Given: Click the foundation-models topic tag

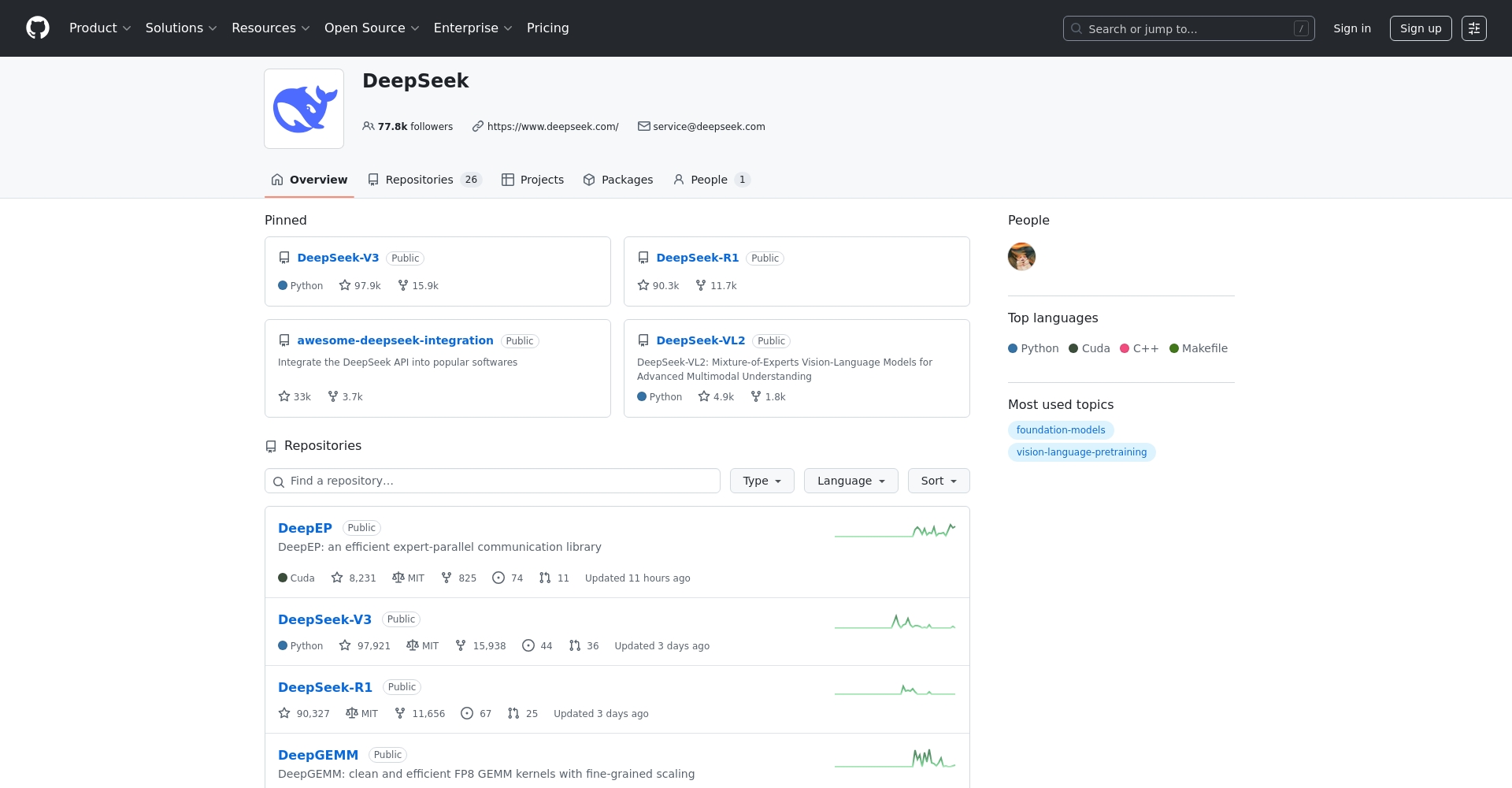Looking at the screenshot, I should pos(1061,430).
